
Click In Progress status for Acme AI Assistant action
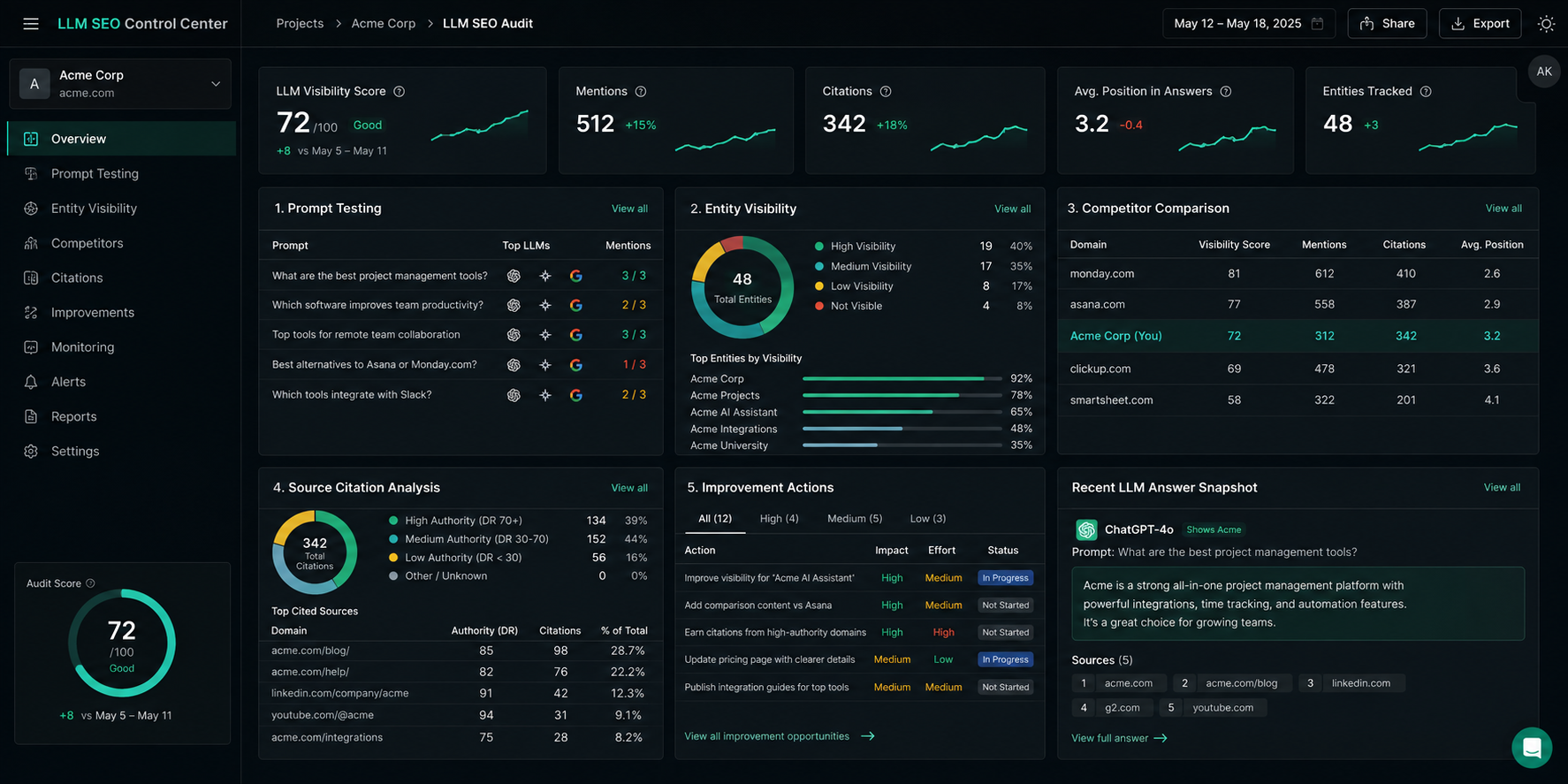pyautogui.click(x=1005, y=578)
